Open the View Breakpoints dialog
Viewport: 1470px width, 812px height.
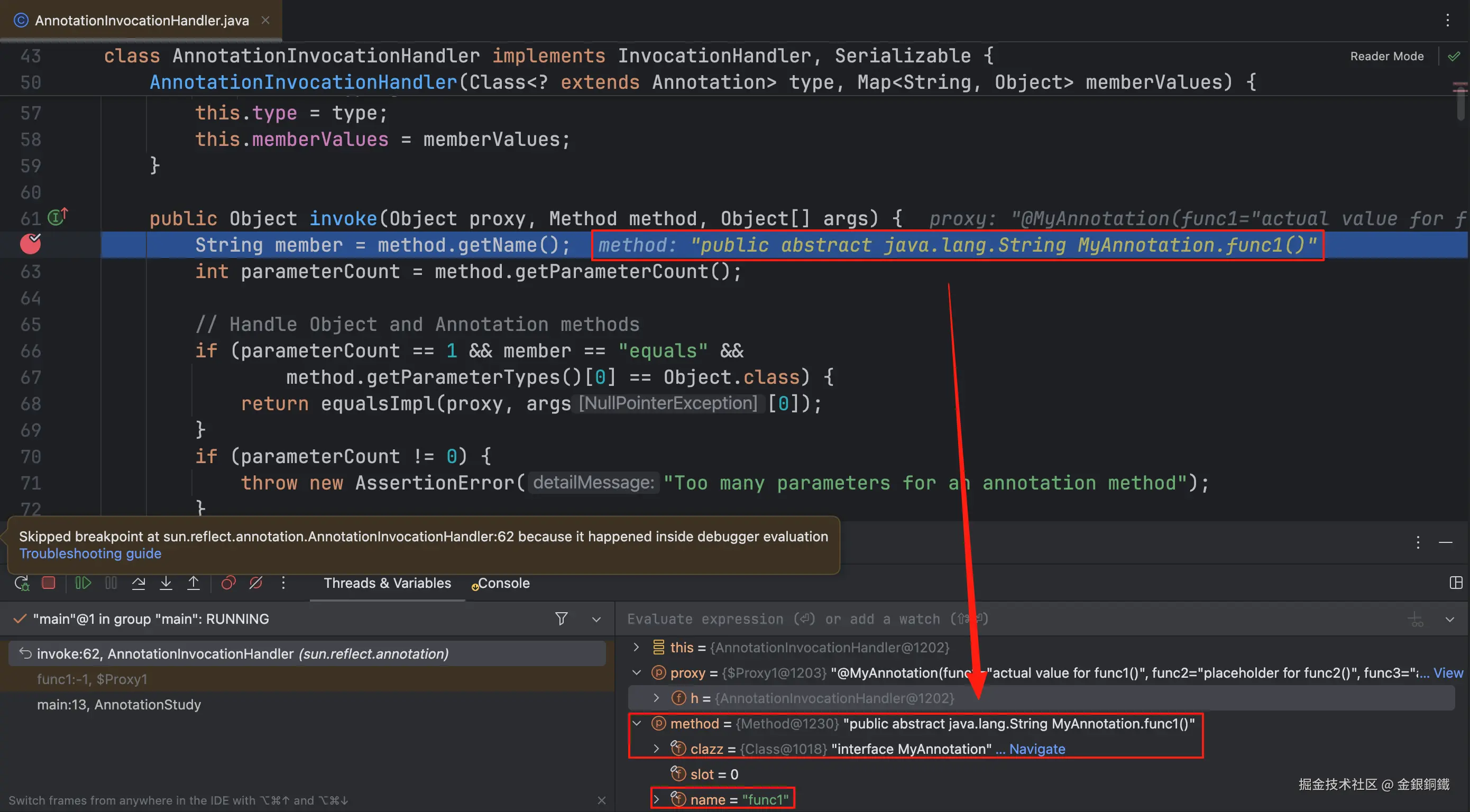coord(228,583)
